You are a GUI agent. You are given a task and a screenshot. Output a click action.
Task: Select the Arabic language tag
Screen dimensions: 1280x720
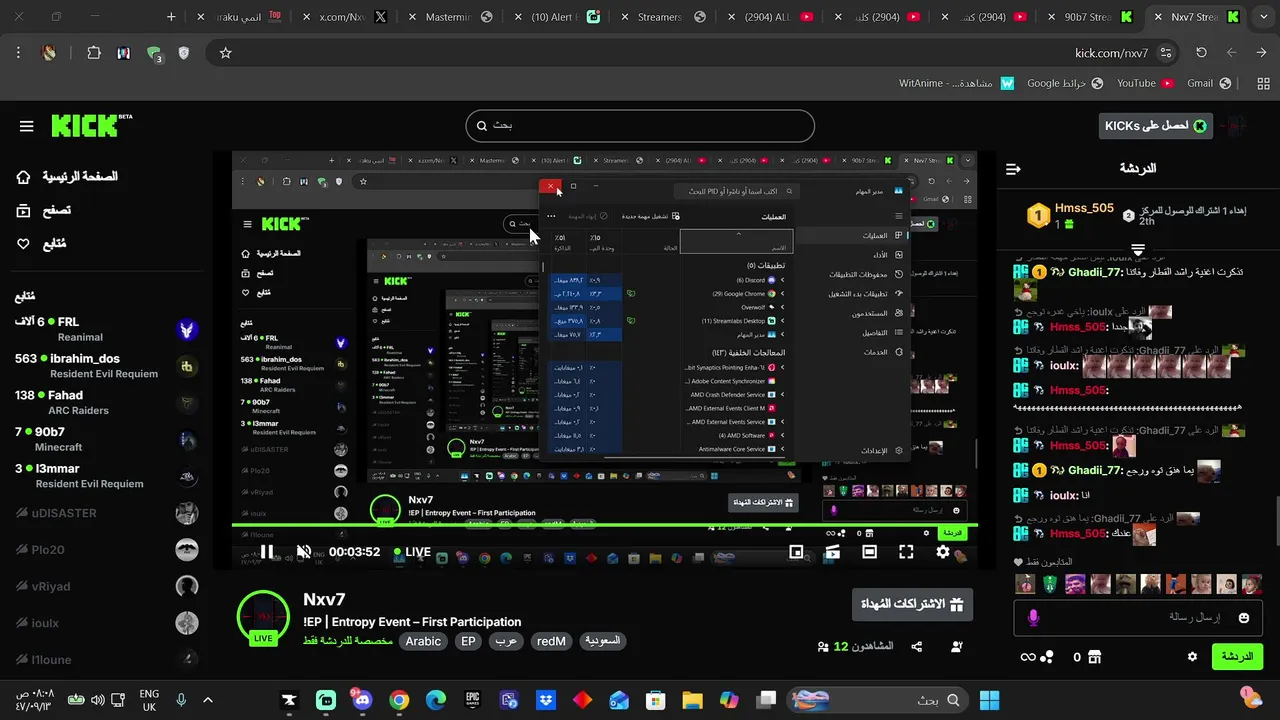(423, 641)
